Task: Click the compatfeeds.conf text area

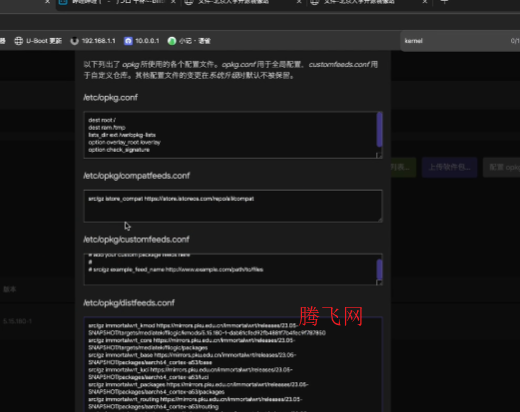Action: click(233, 206)
